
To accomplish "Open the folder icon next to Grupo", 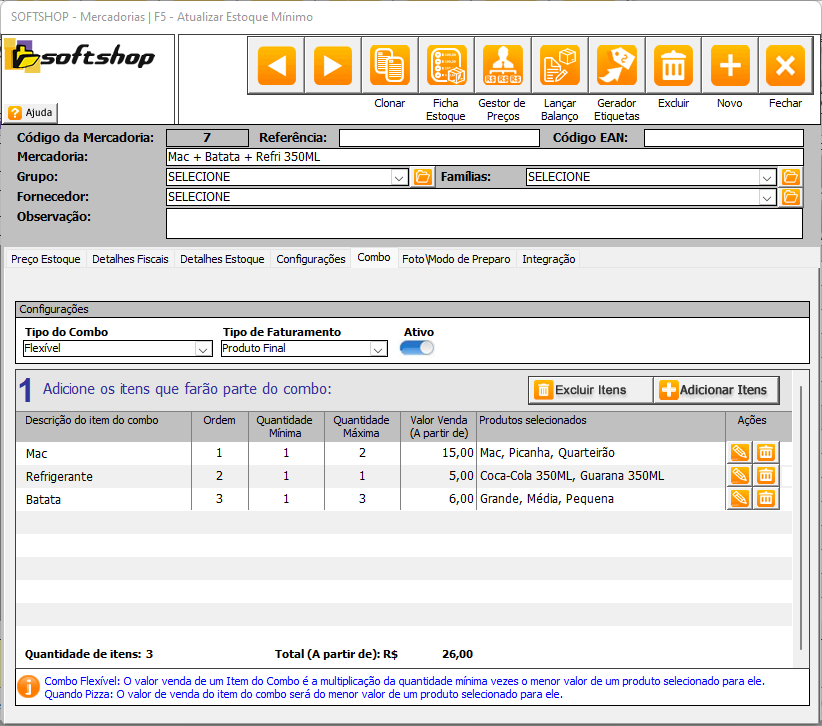I will click(423, 177).
